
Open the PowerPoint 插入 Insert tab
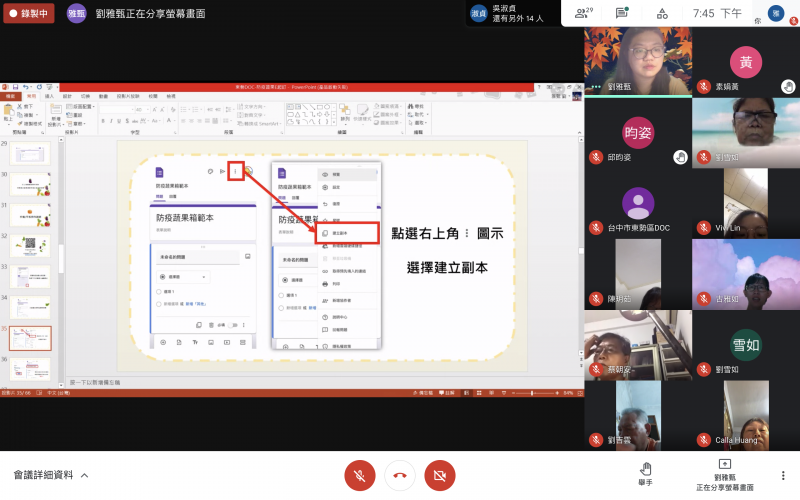click(49, 96)
